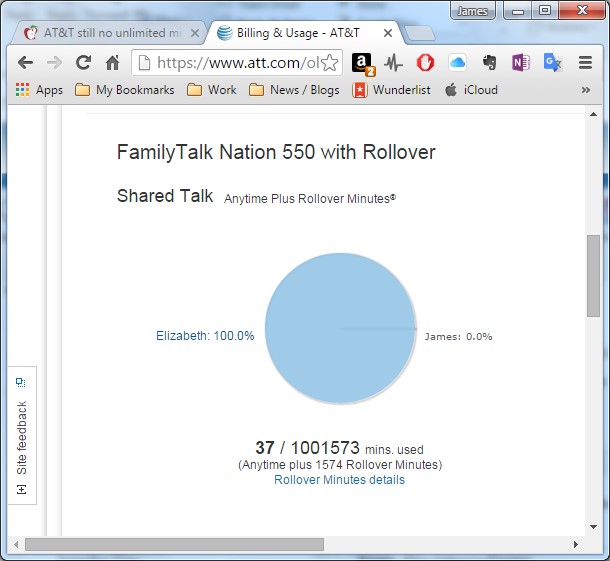
Task: Click the blue pie chart
Action: click(340, 328)
